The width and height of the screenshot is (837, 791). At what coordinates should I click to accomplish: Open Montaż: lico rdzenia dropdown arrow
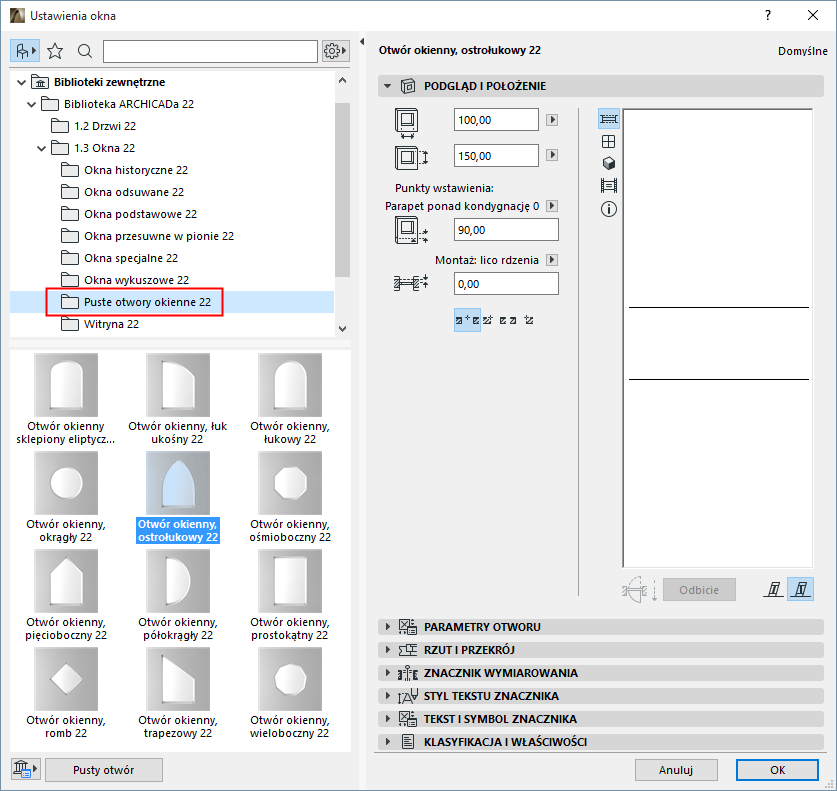click(552, 259)
